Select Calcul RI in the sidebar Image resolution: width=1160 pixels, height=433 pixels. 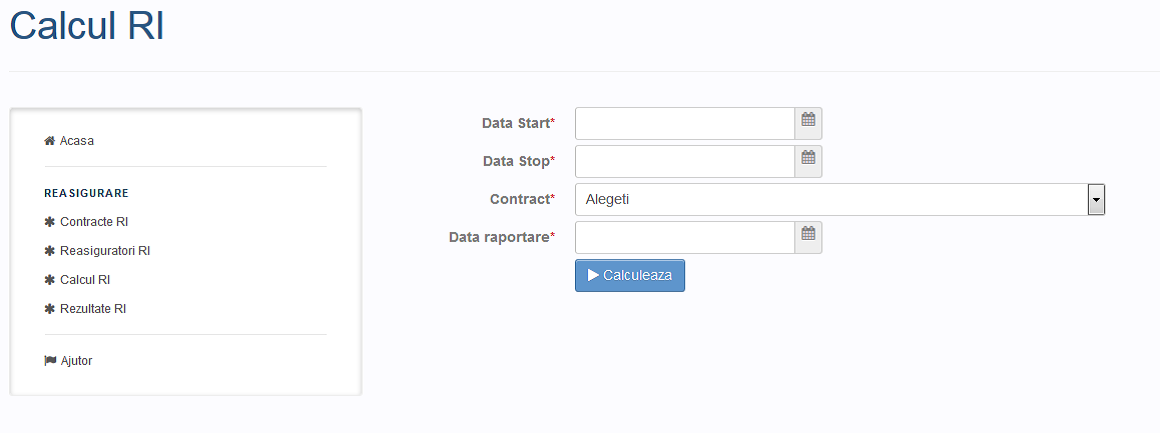point(85,280)
